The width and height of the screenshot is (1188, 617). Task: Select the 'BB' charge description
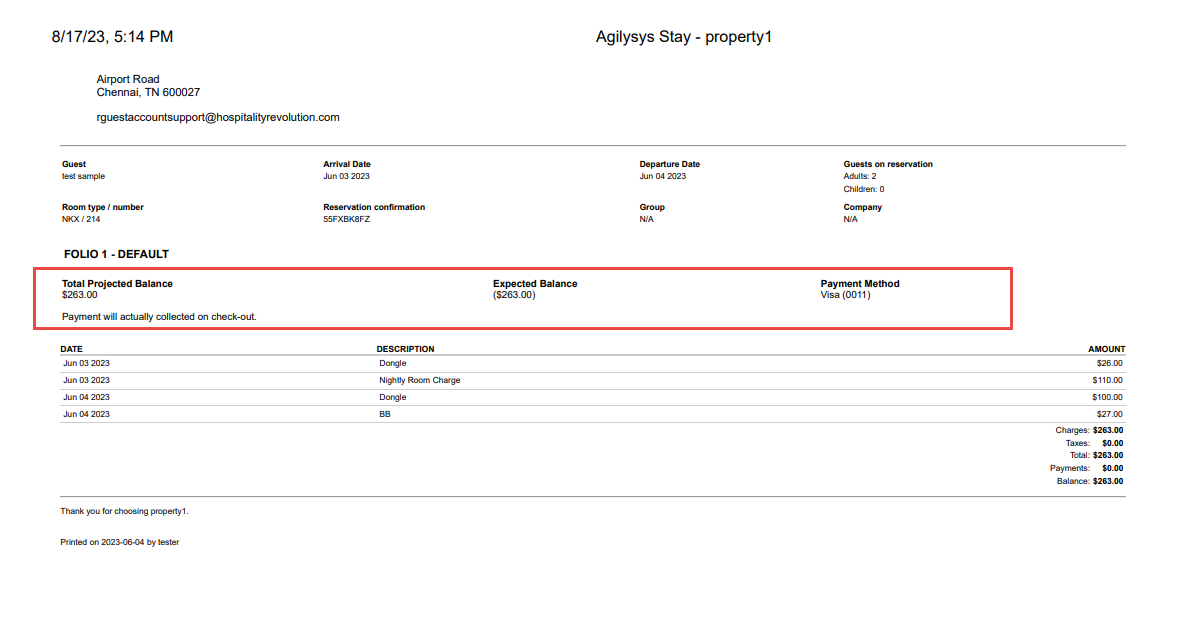385,414
